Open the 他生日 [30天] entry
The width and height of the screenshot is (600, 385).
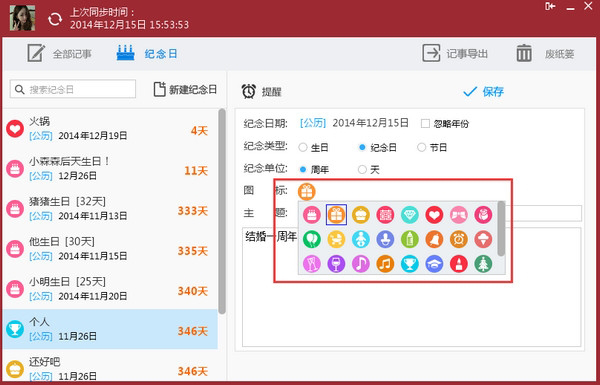[110, 249]
